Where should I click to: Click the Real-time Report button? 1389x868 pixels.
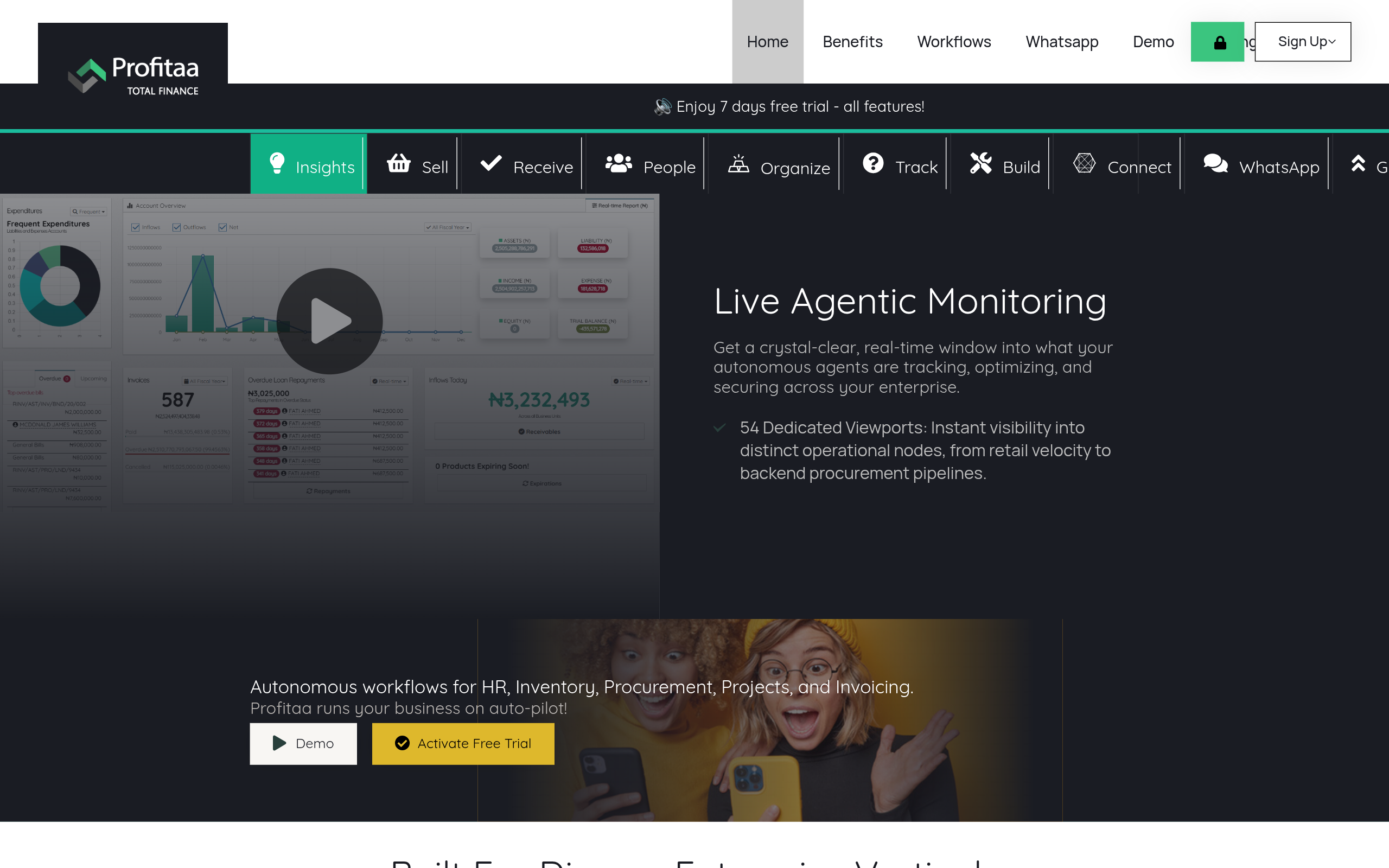(x=619, y=206)
